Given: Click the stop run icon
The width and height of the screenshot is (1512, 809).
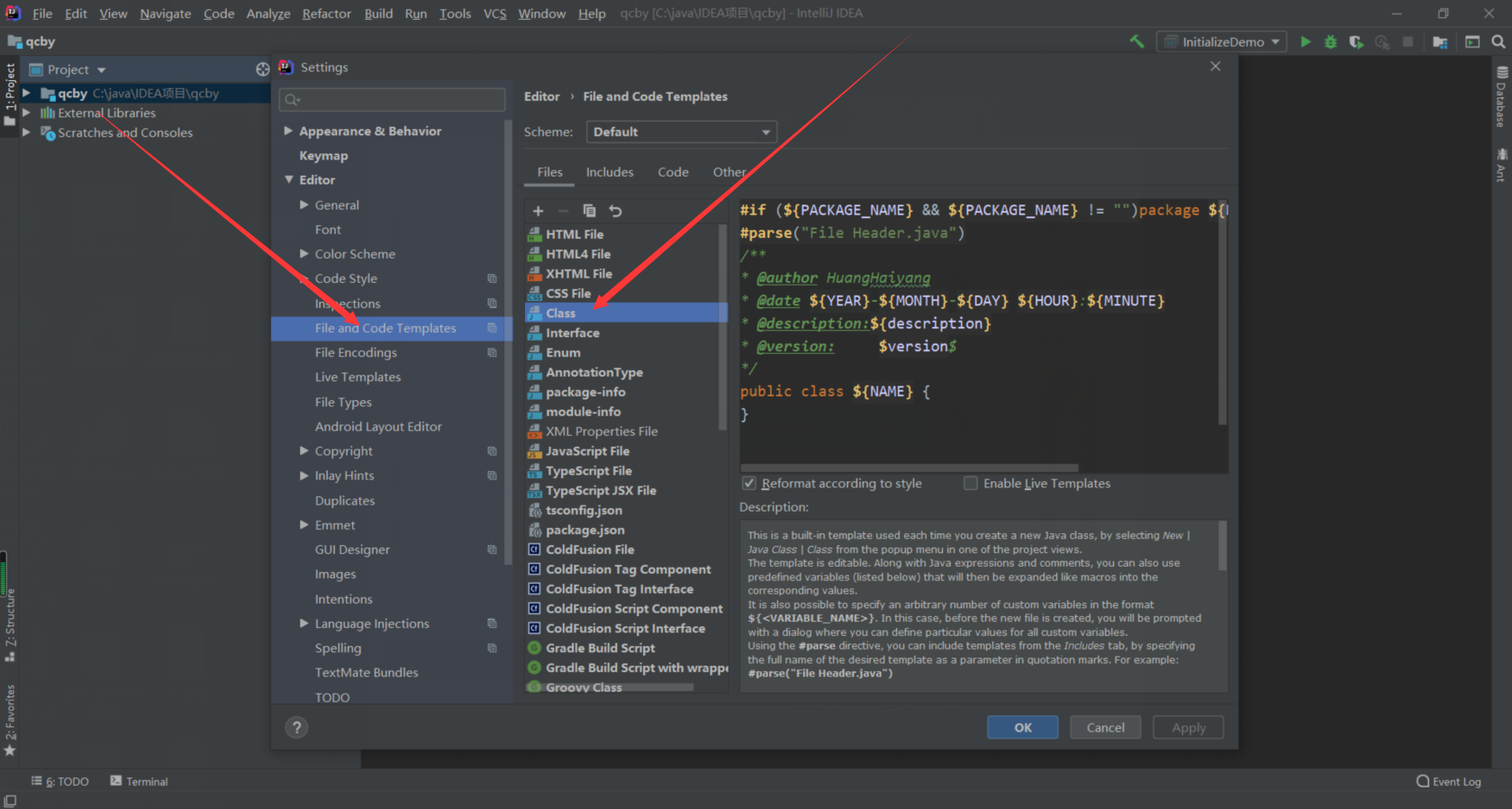Looking at the screenshot, I should click(x=1408, y=41).
